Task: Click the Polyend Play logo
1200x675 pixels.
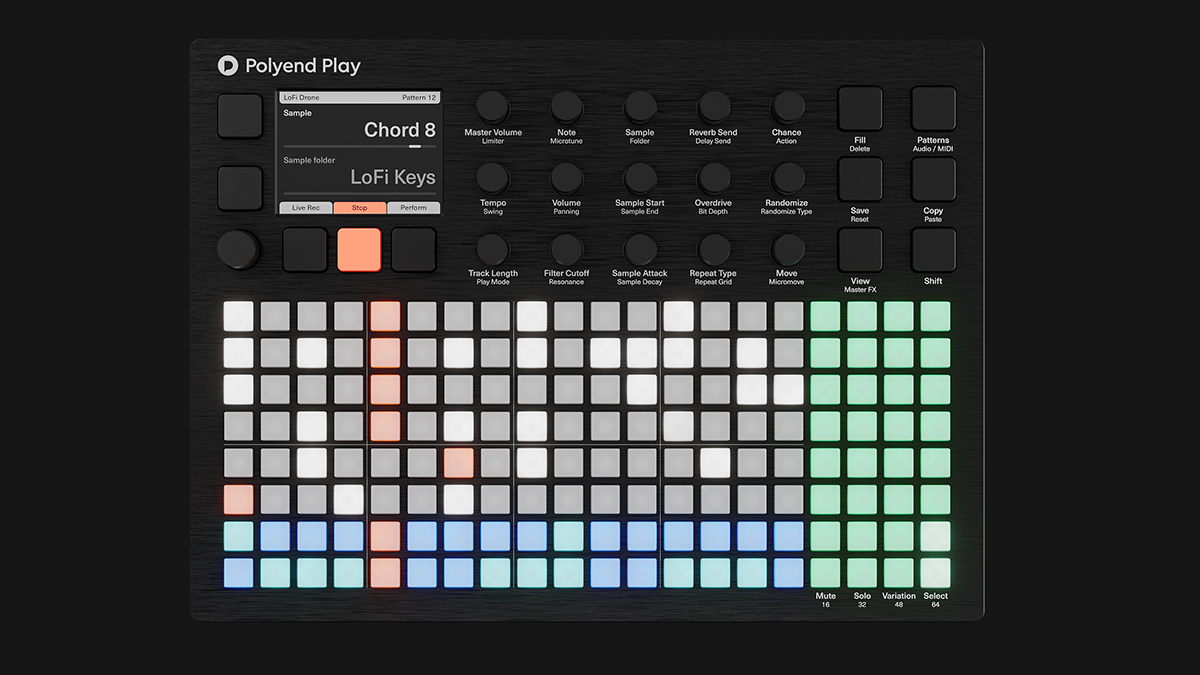Action: click(289, 66)
